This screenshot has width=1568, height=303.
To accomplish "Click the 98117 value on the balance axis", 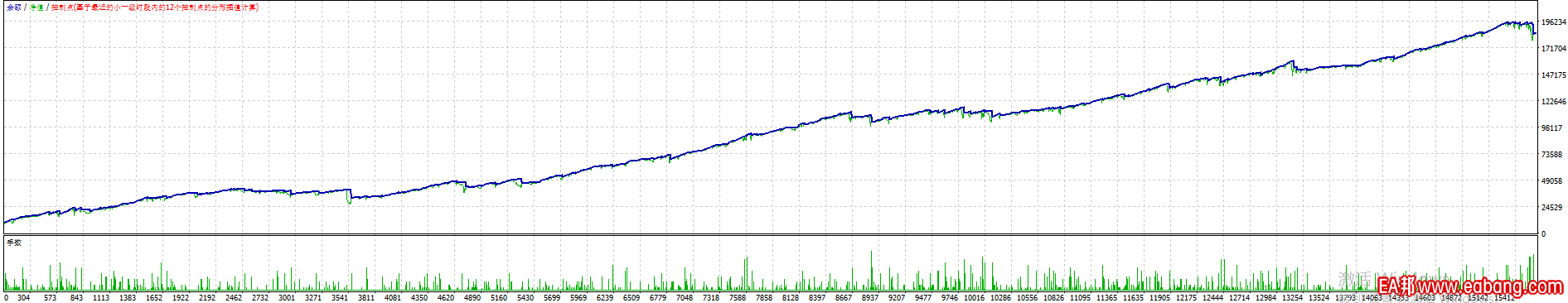I will click(1551, 128).
